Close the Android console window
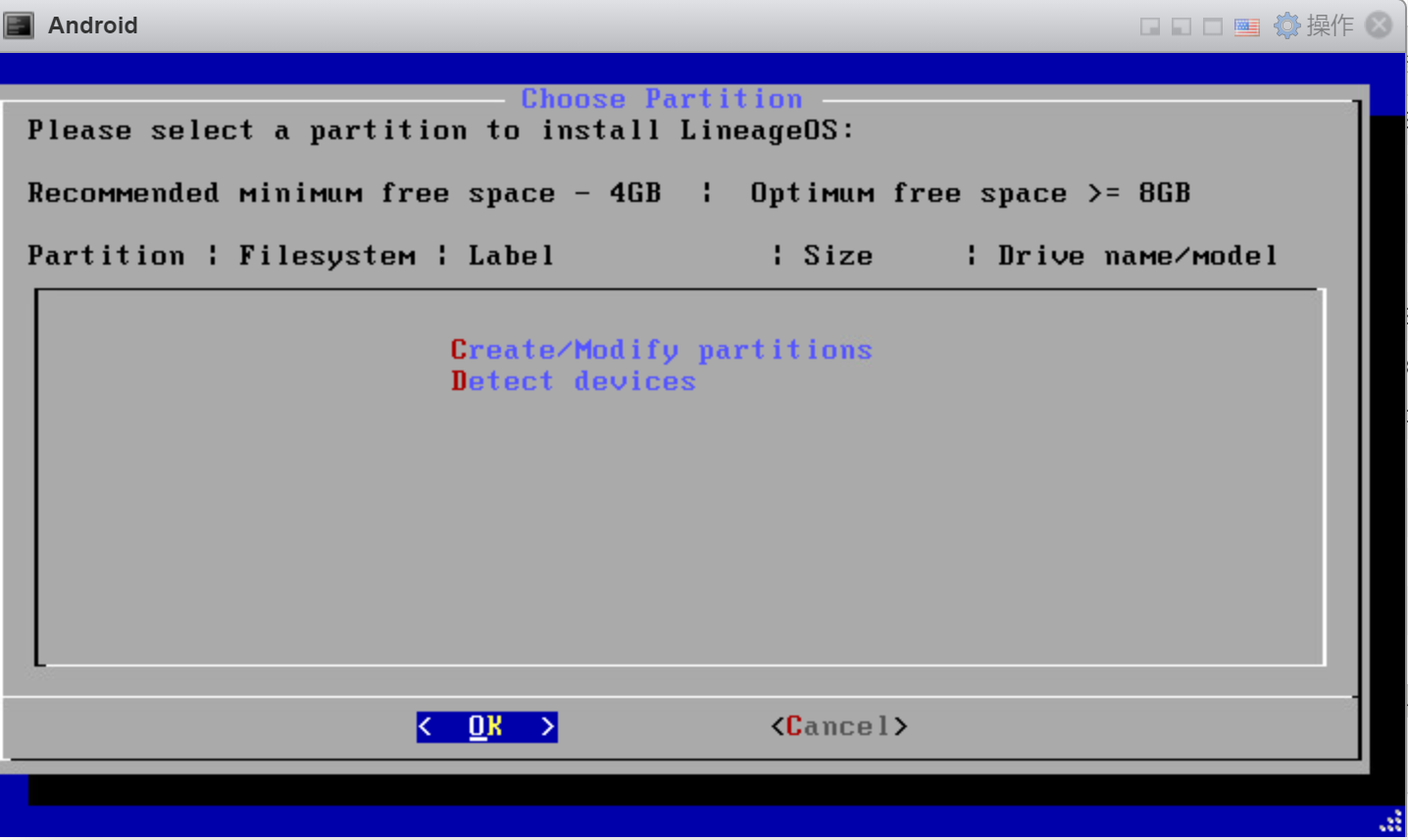The image size is (1408, 840). (x=1379, y=25)
